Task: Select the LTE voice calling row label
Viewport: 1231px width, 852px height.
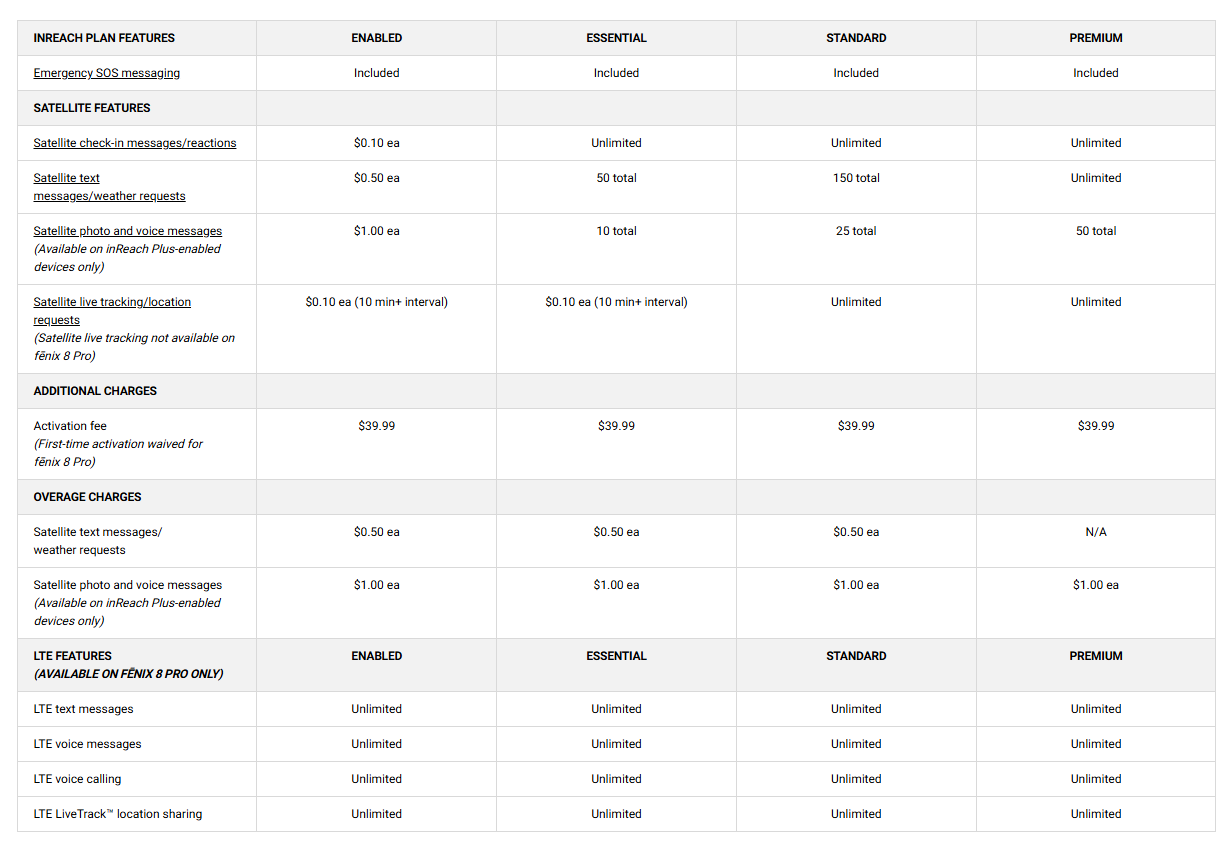Action: (x=77, y=779)
